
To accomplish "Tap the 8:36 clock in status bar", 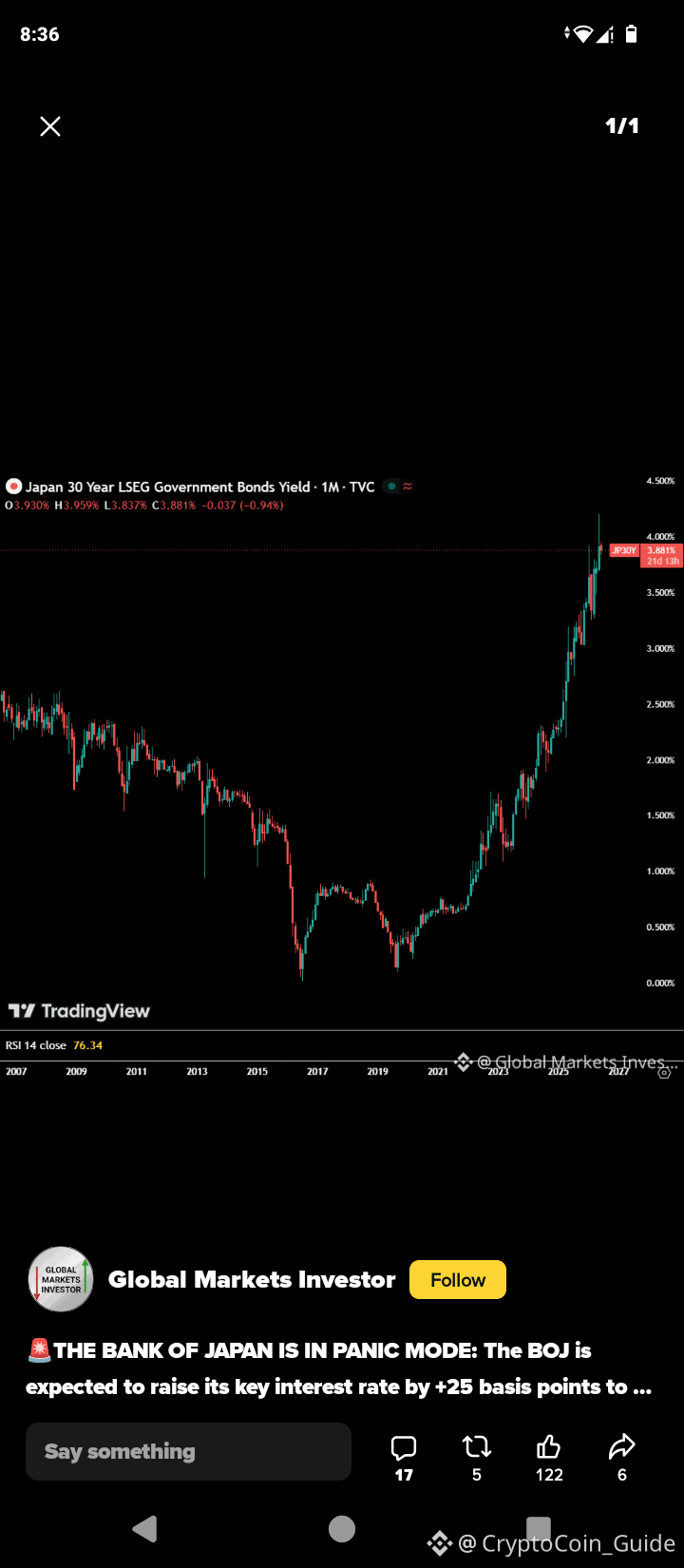I will coord(40,34).
